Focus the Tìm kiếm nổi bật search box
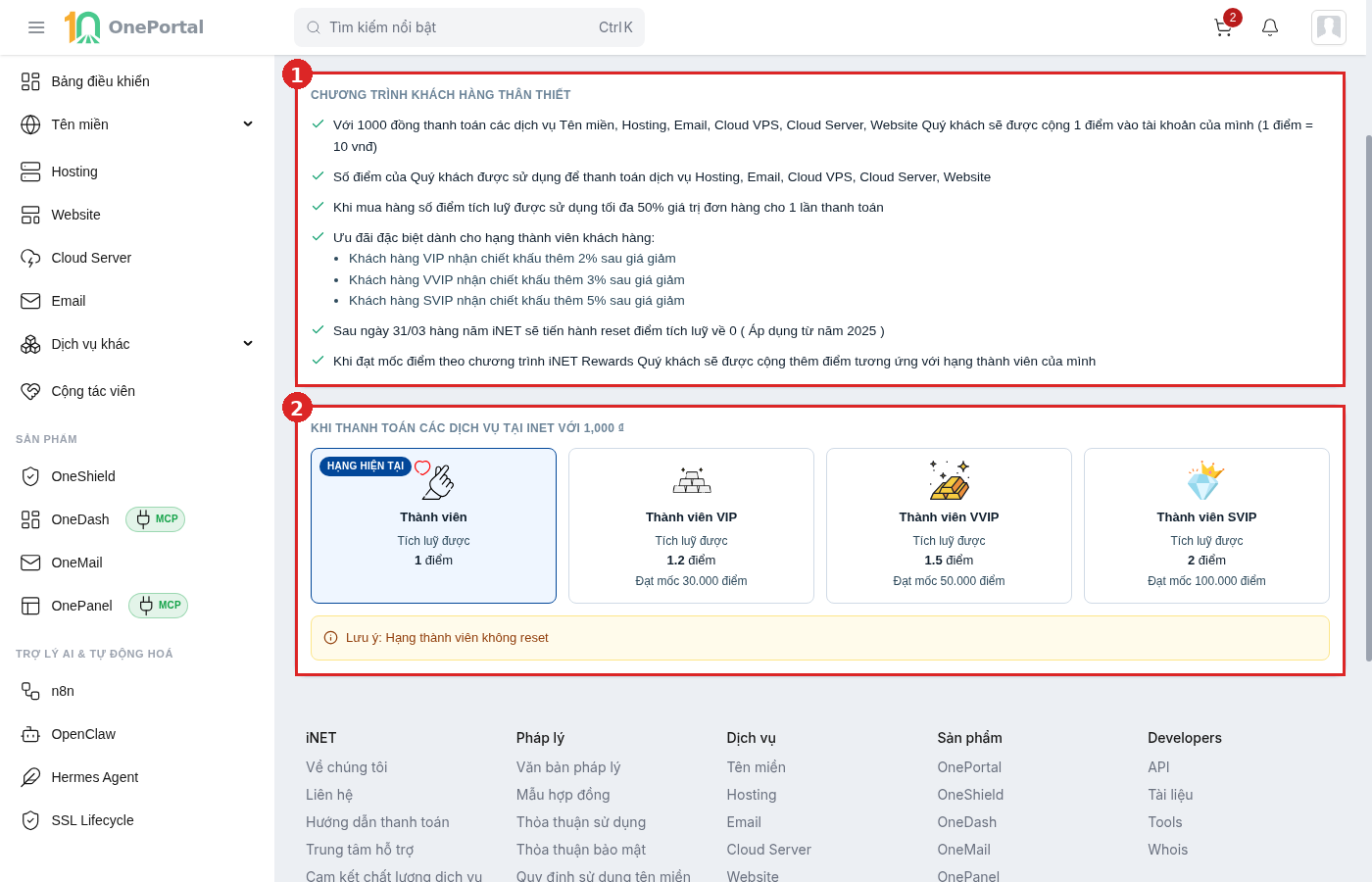1372x882 pixels. tap(469, 27)
